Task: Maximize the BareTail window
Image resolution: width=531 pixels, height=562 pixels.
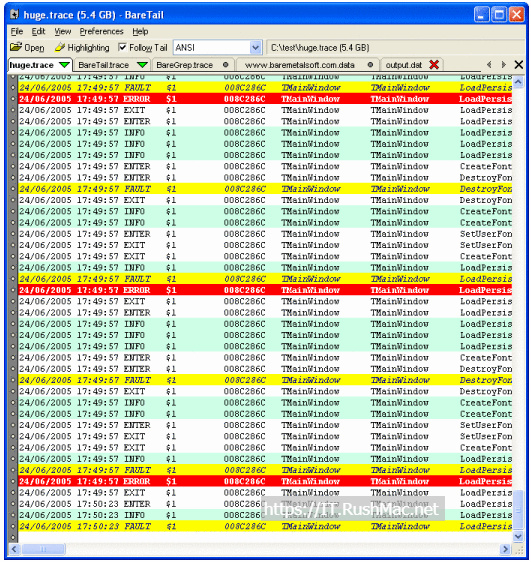Action: [499, 15]
